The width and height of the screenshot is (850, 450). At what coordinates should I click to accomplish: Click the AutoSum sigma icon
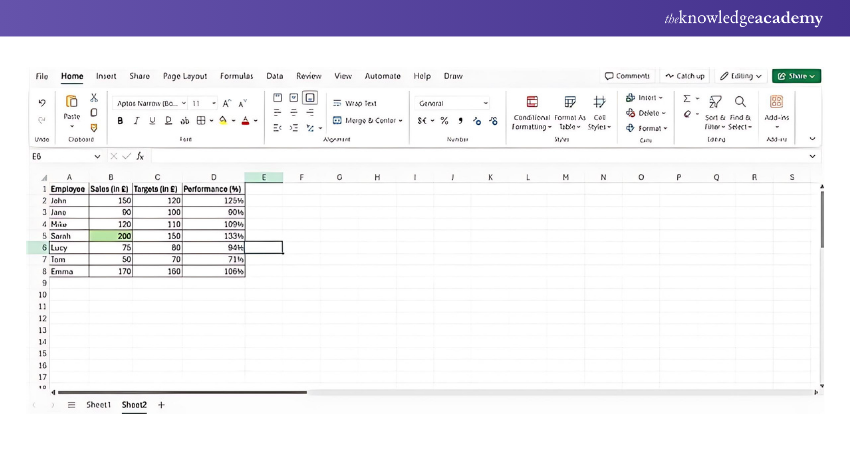687,99
